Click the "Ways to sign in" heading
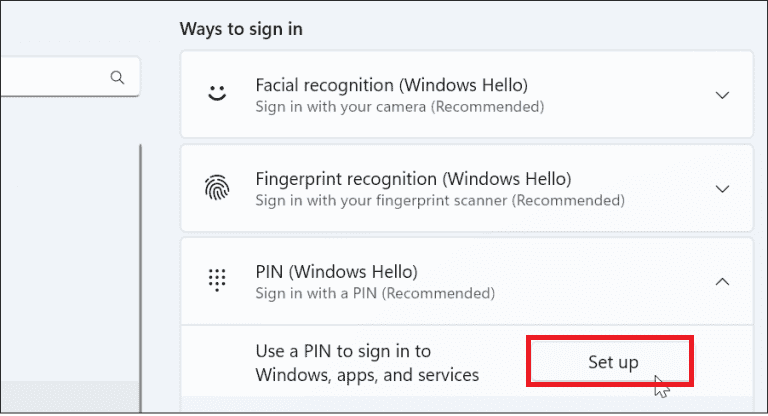The width and height of the screenshot is (768, 416). coord(241,29)
